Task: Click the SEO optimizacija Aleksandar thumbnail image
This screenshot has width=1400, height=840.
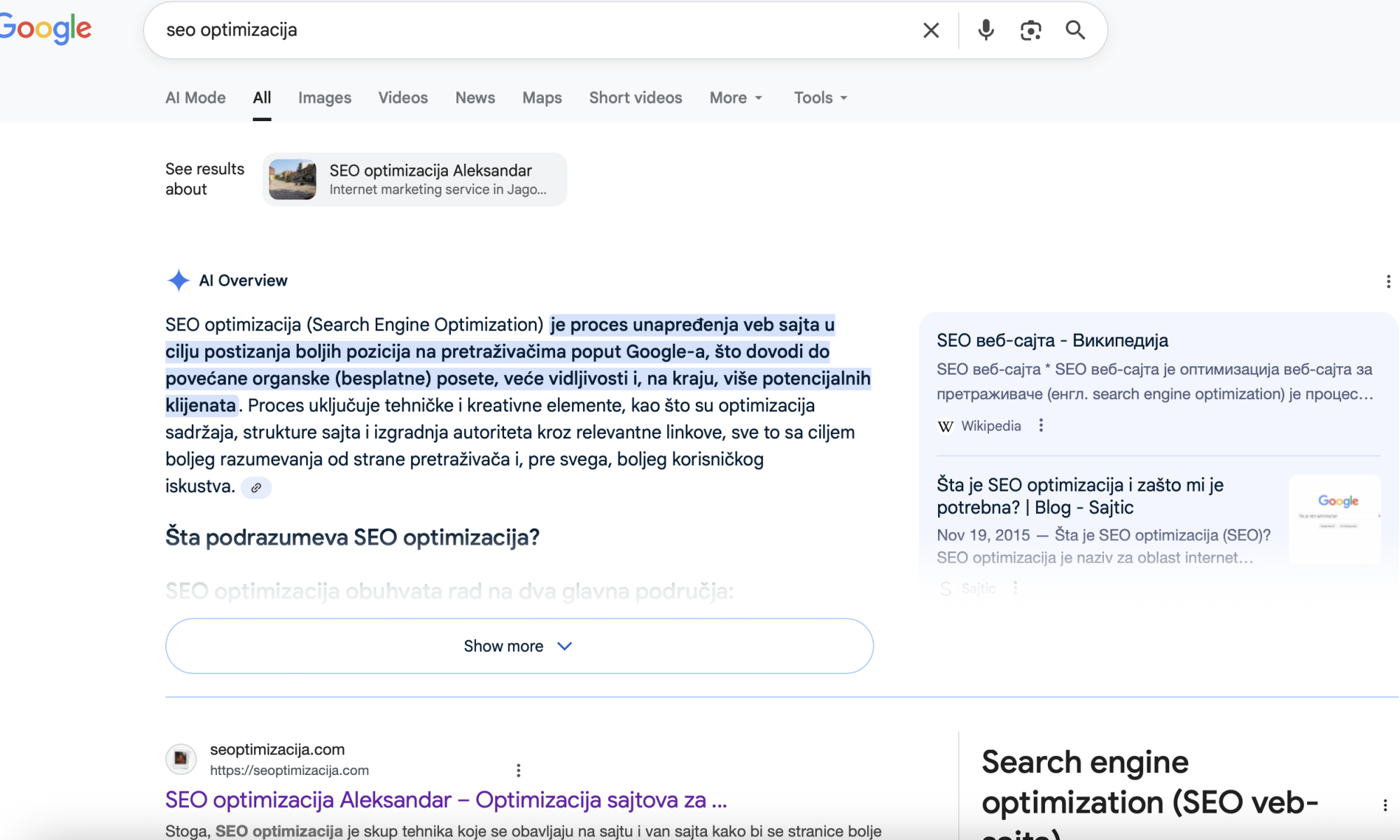Action: click(x=293, y=179)
